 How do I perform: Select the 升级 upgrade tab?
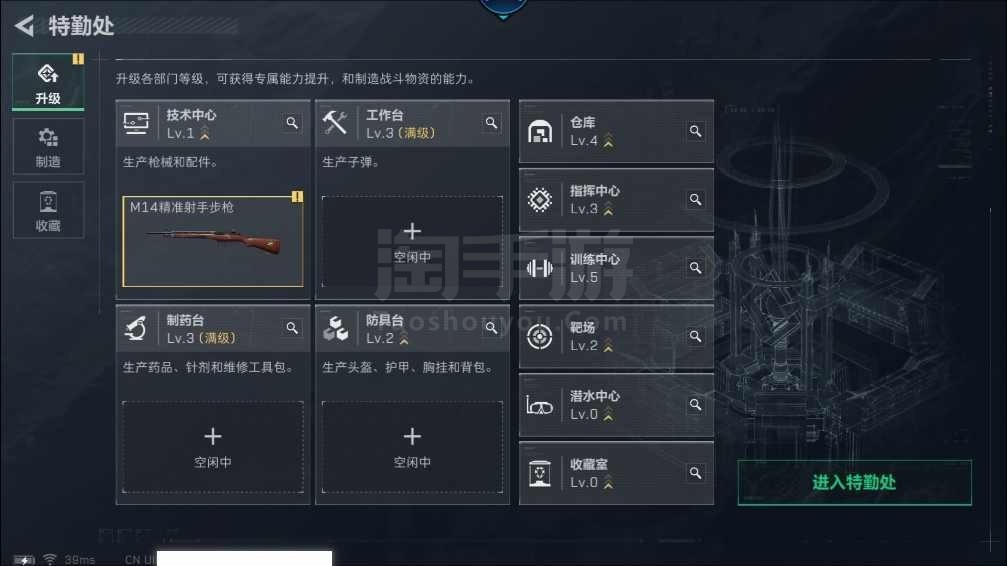coord(48,82)
